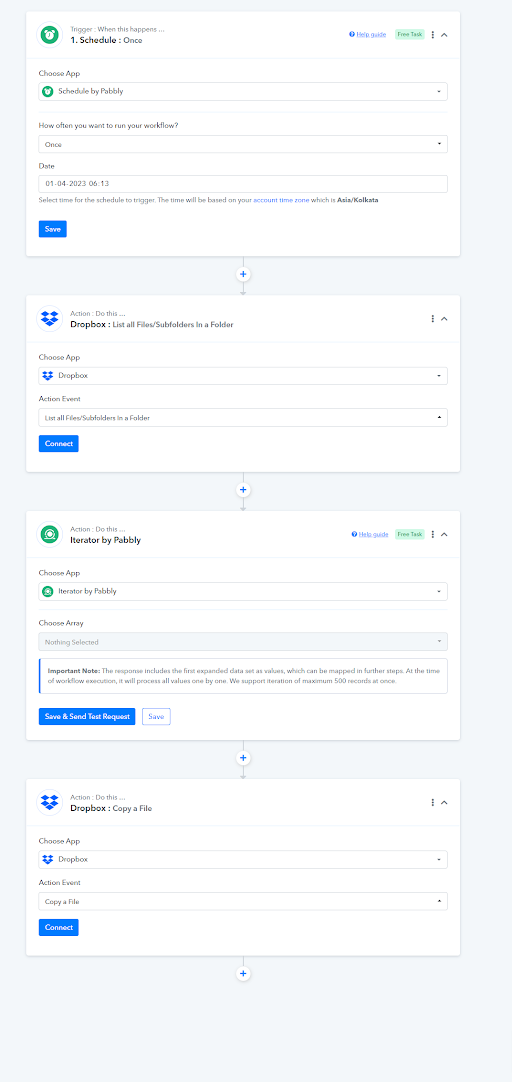Open three-dot menu on Dropbox Copy a File step

pyautogui.click(x=433, y=803)
